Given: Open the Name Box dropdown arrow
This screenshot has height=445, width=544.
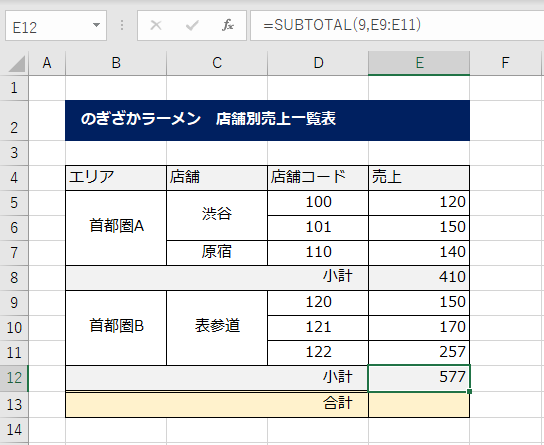Looking at the screenshot, I should click(x=96, y=25).
